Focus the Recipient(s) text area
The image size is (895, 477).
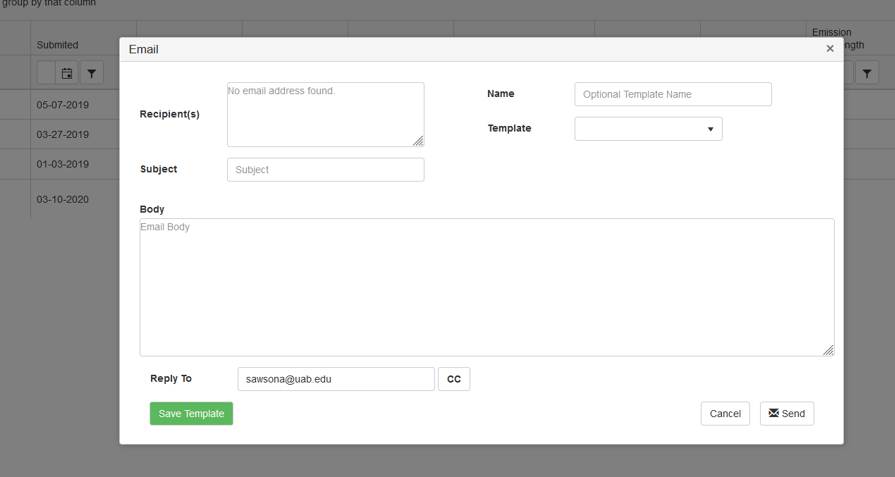(325, 114)
